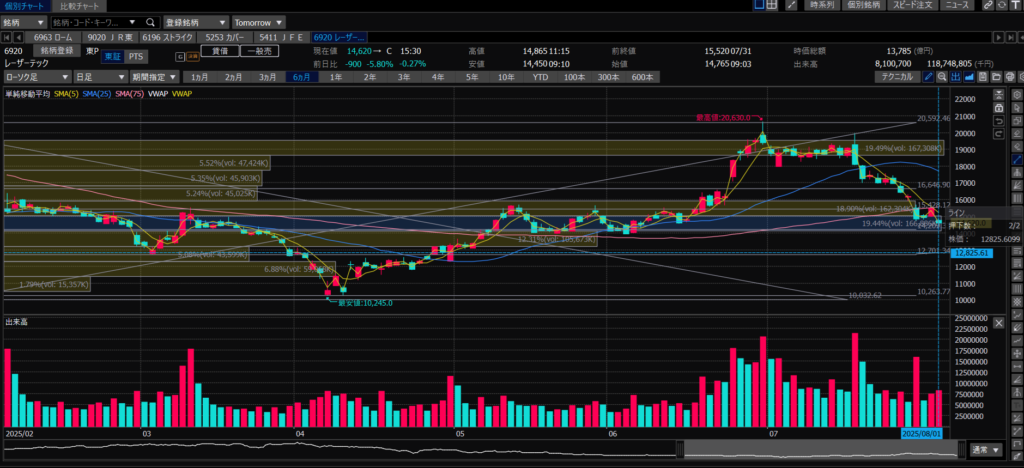Select YTD period range

tap(540, 77)
